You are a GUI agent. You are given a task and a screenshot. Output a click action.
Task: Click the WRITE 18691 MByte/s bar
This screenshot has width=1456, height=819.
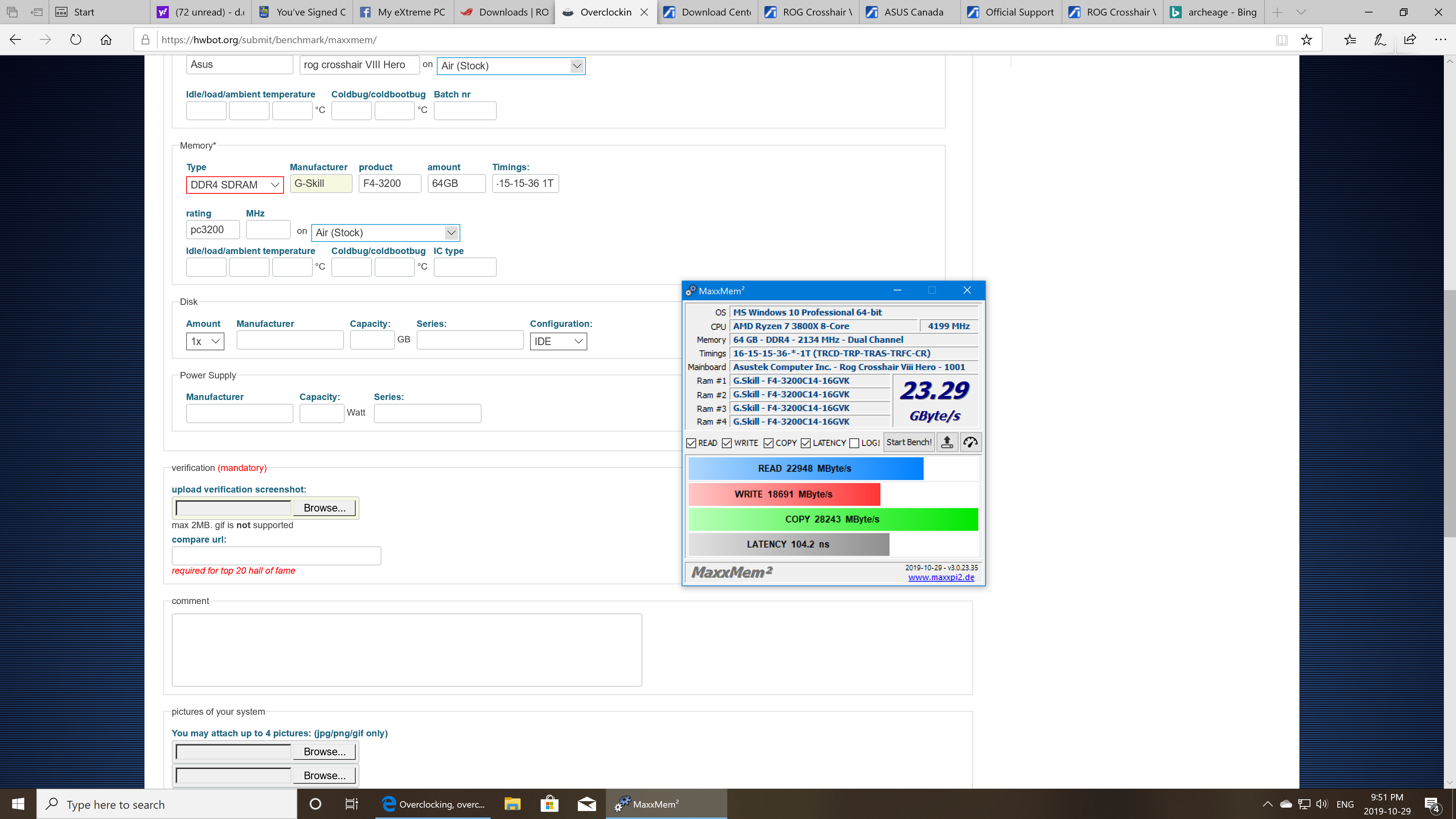pos(784,494)
